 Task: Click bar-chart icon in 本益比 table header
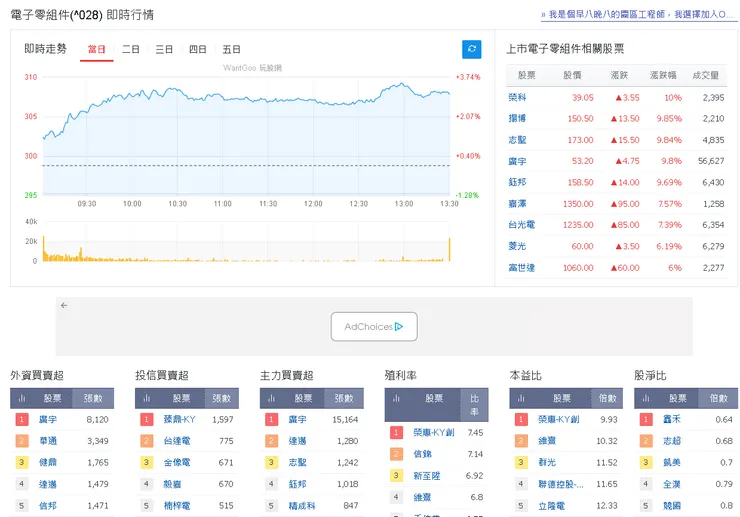(x=522, y=398)
